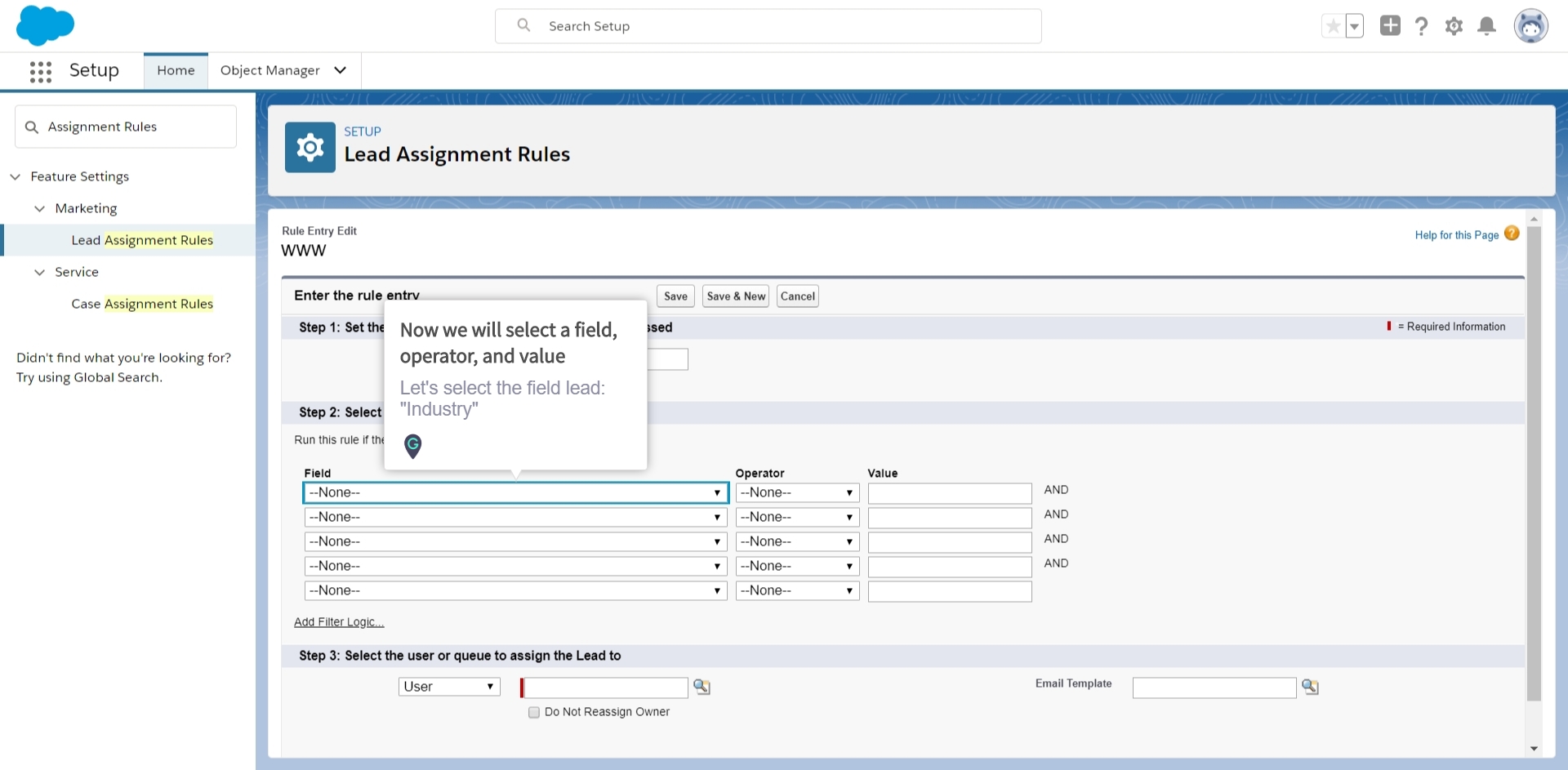The height and width of the screenshot is (770, 1568).
Task: Click the Save & New button
Action: pos(736,296)
